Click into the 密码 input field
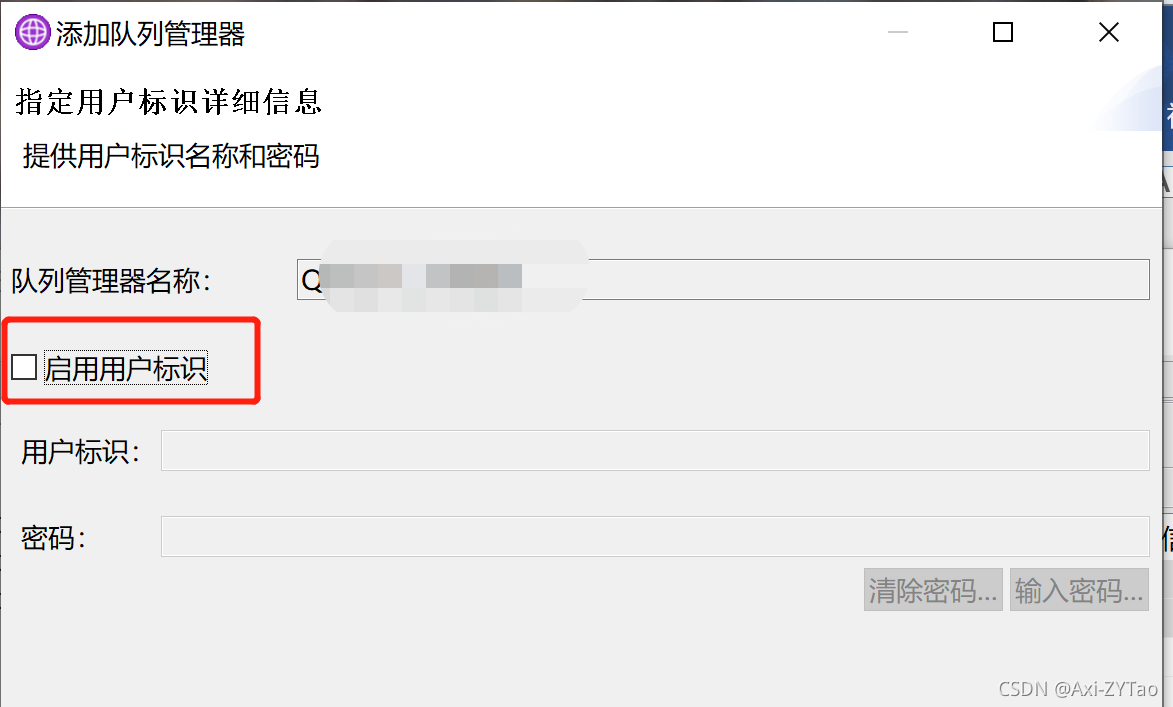 pos(655,536)
